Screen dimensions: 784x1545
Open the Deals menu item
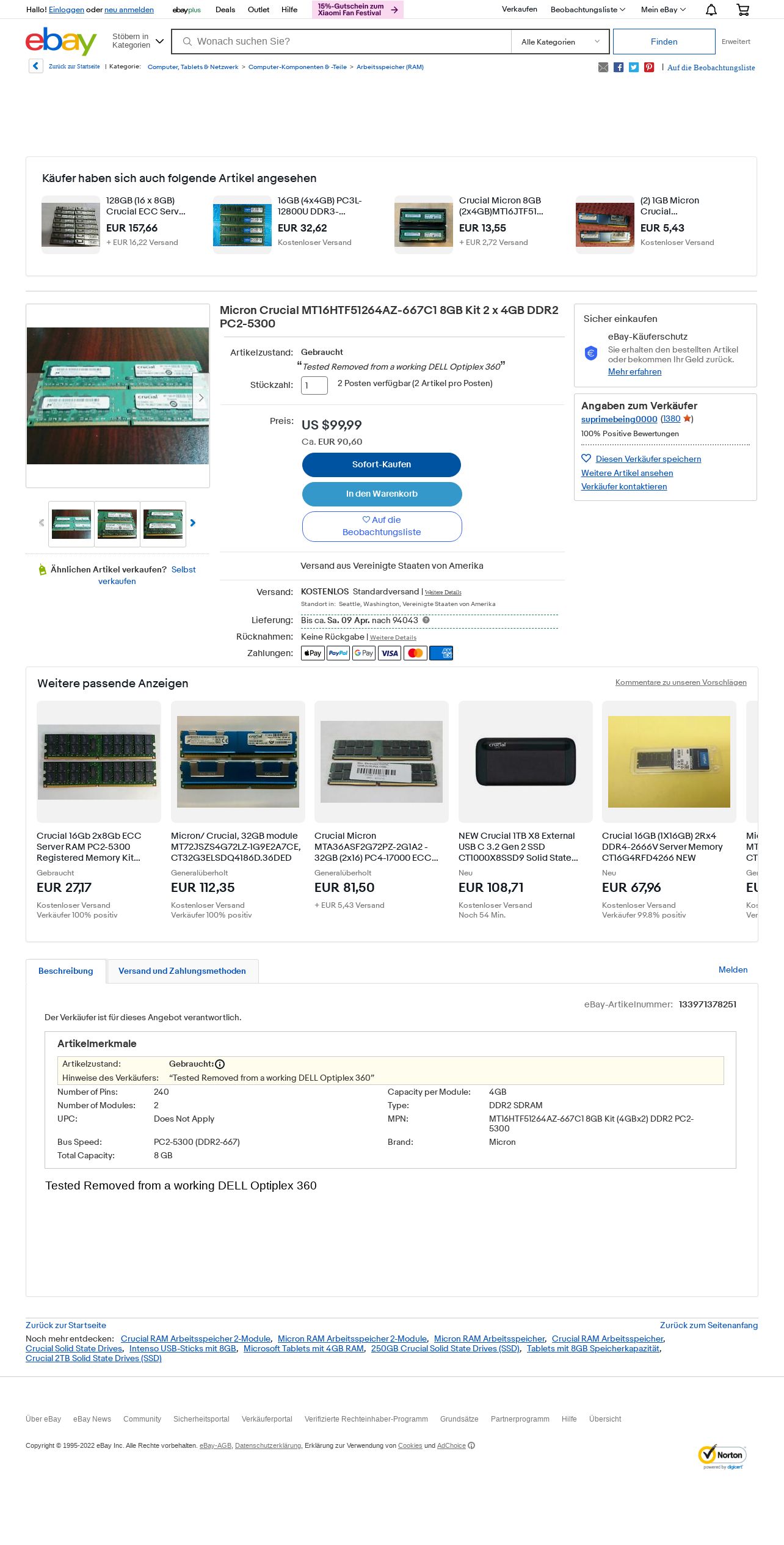pos(225,10)
